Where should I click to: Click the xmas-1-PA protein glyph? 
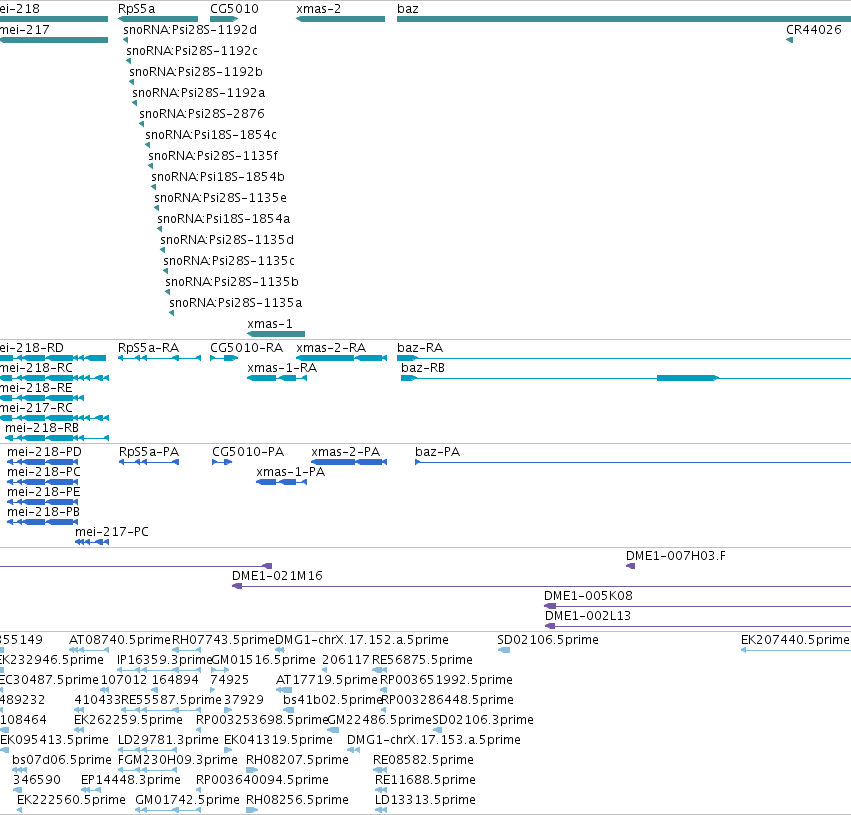282,482
